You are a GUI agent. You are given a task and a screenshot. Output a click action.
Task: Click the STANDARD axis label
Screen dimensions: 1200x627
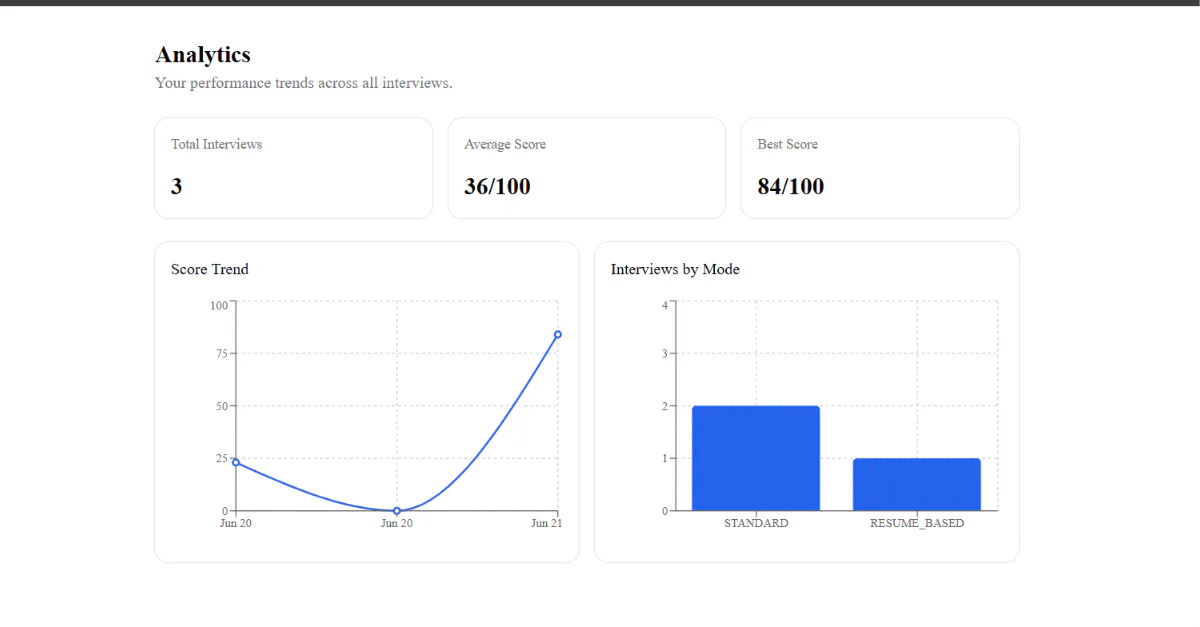(756, 523)
